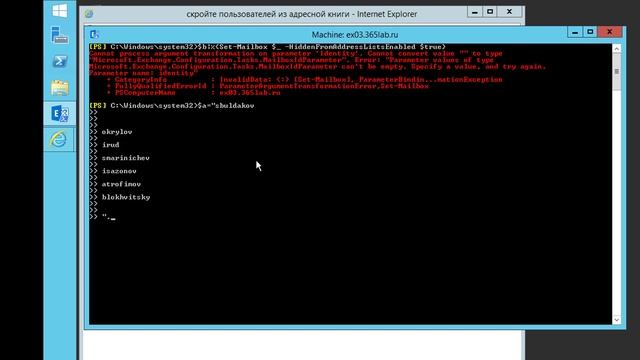Viewport: 640px width, 360px height.
Task: Click the red CategoryInfo error line
Action: coord(304,80)
